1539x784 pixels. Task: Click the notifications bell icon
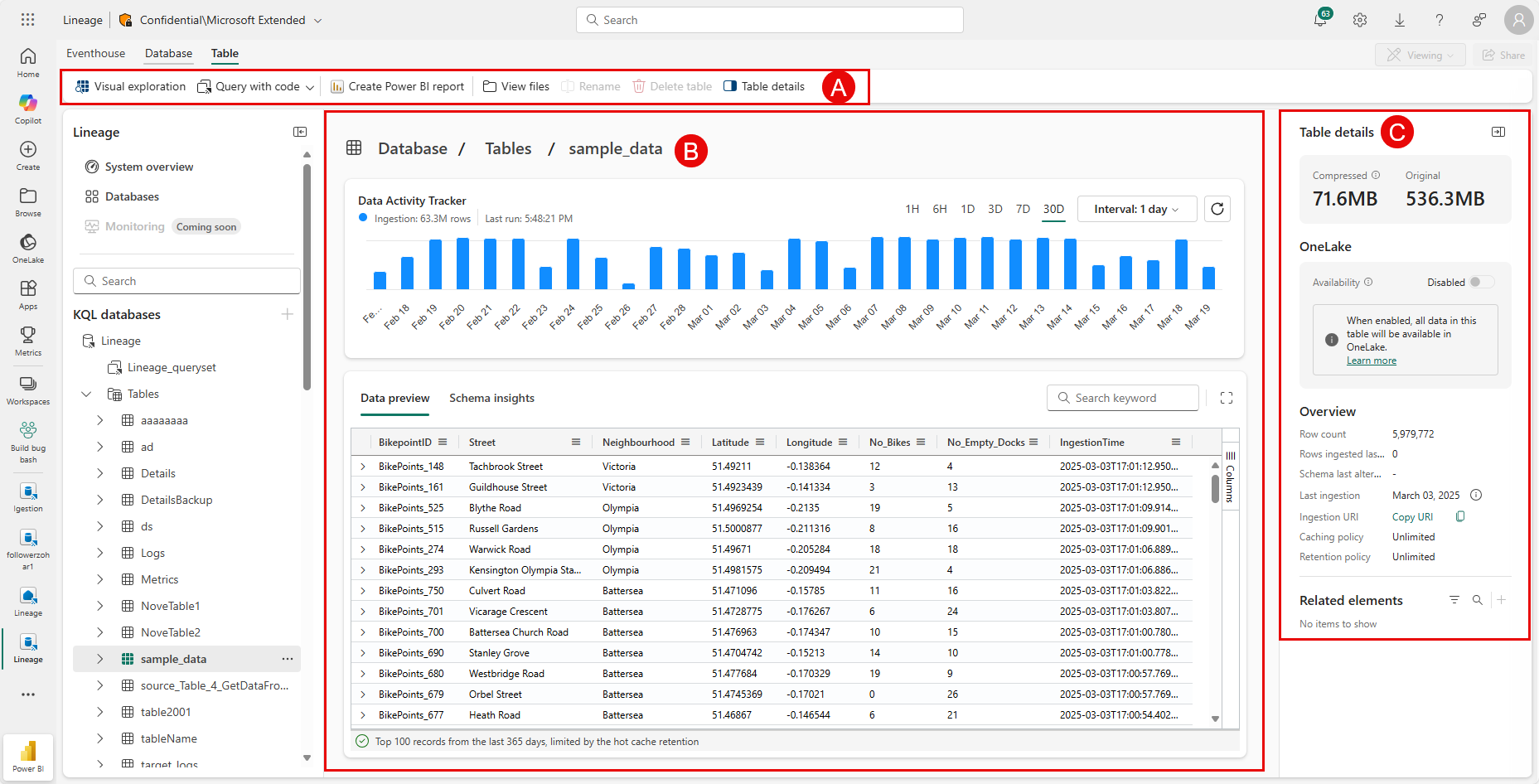point(1320,20)
